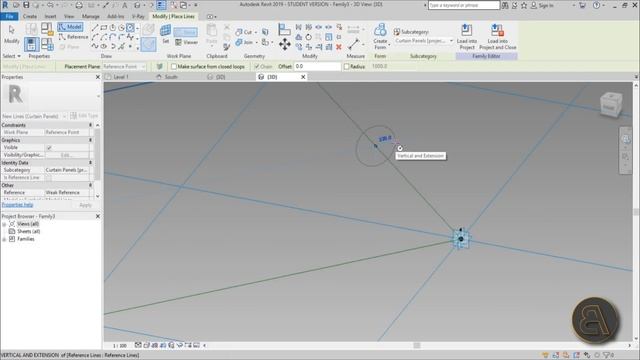This screenshot has height=360, width=640.
Task: Close the Properties panel
Action: pyautogui.click(x=98, y=77)
